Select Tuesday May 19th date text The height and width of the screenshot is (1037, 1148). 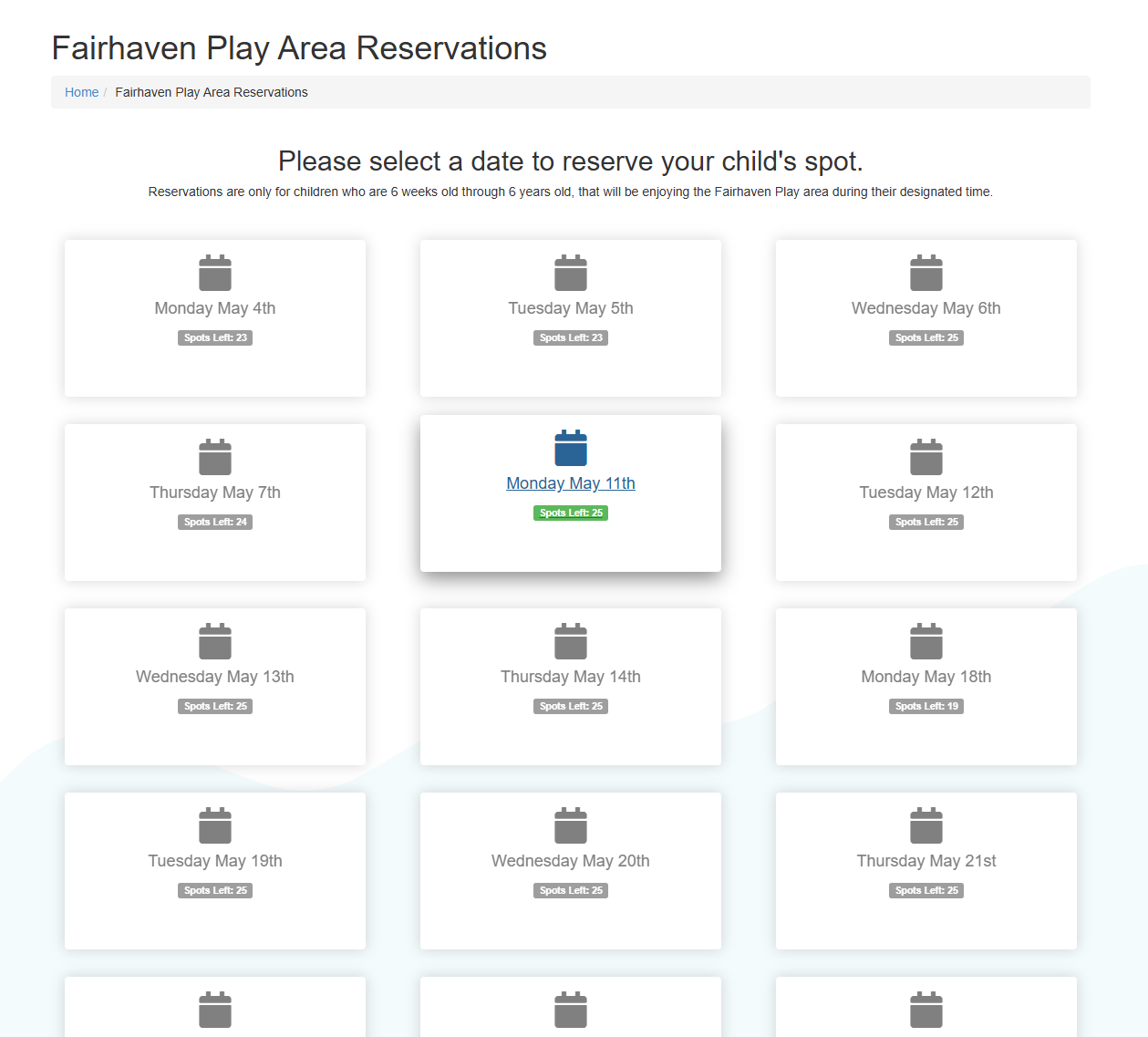point(215,861)
